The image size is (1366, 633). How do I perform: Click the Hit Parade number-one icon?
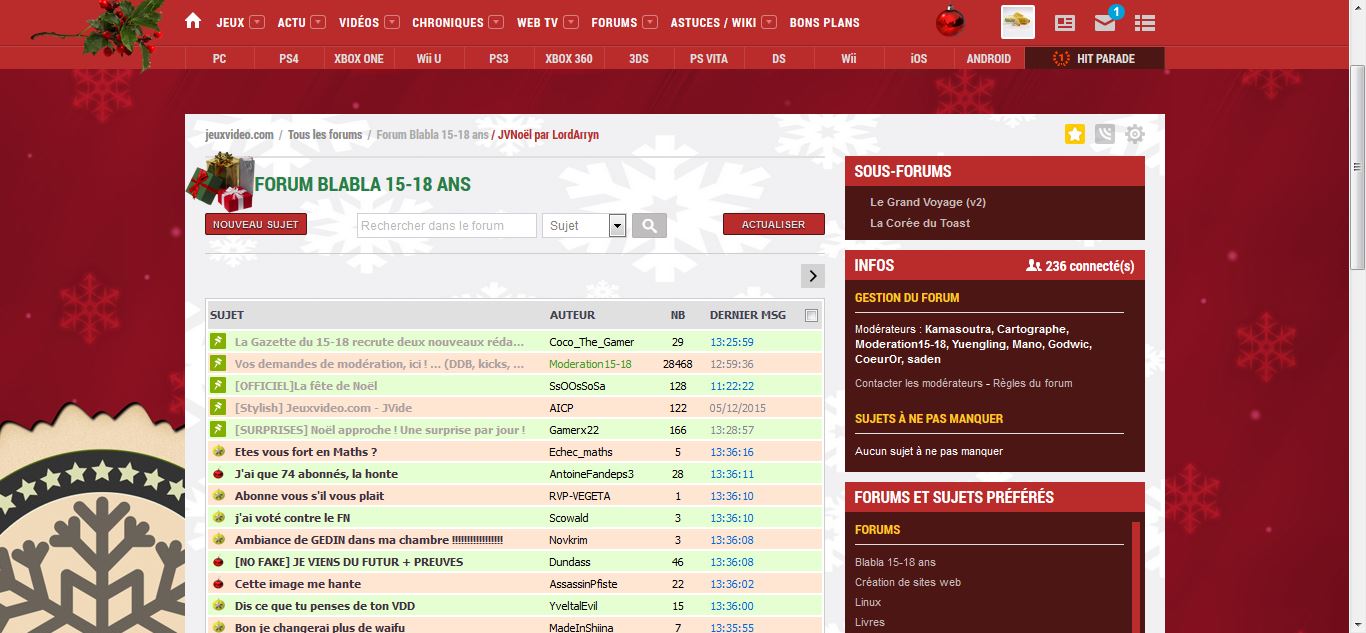tap(1061, 58)
